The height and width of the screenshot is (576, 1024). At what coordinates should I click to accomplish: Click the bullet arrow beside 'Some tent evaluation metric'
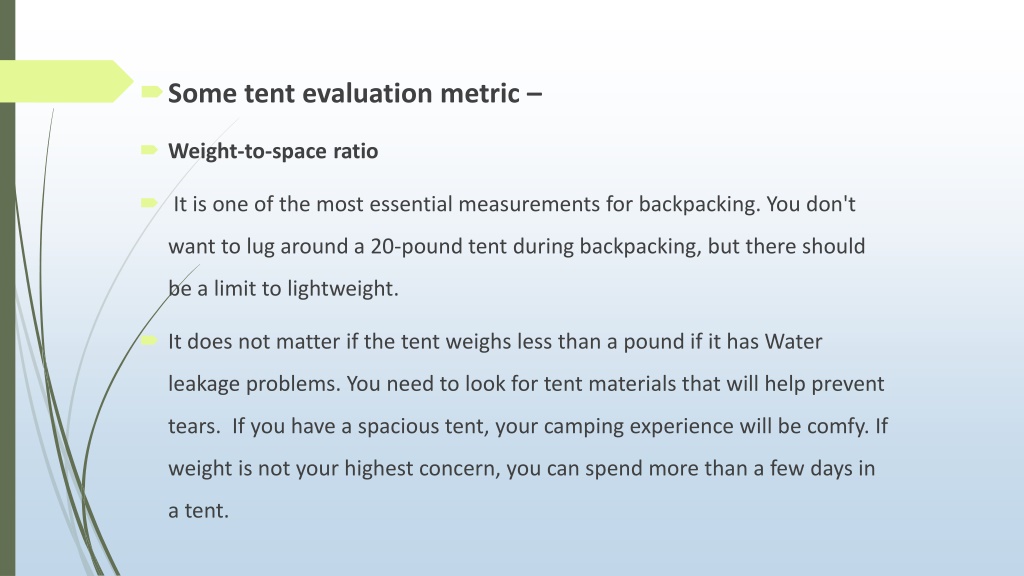click(151, 91)
